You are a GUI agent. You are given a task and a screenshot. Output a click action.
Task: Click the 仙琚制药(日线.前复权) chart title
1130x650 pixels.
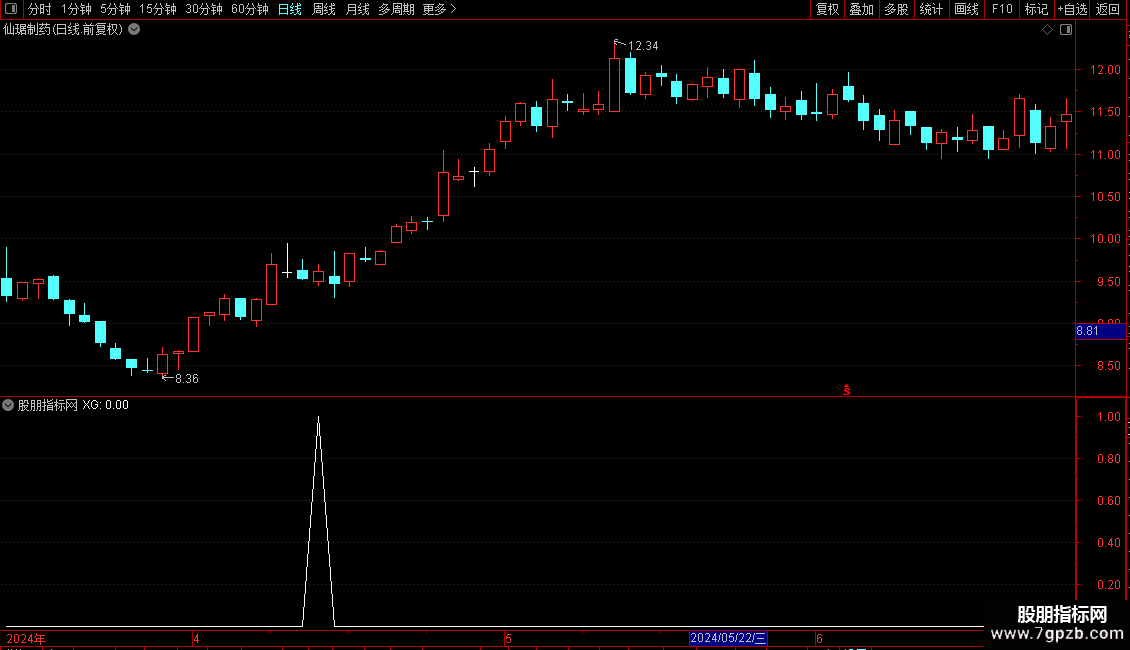[63, 30]
